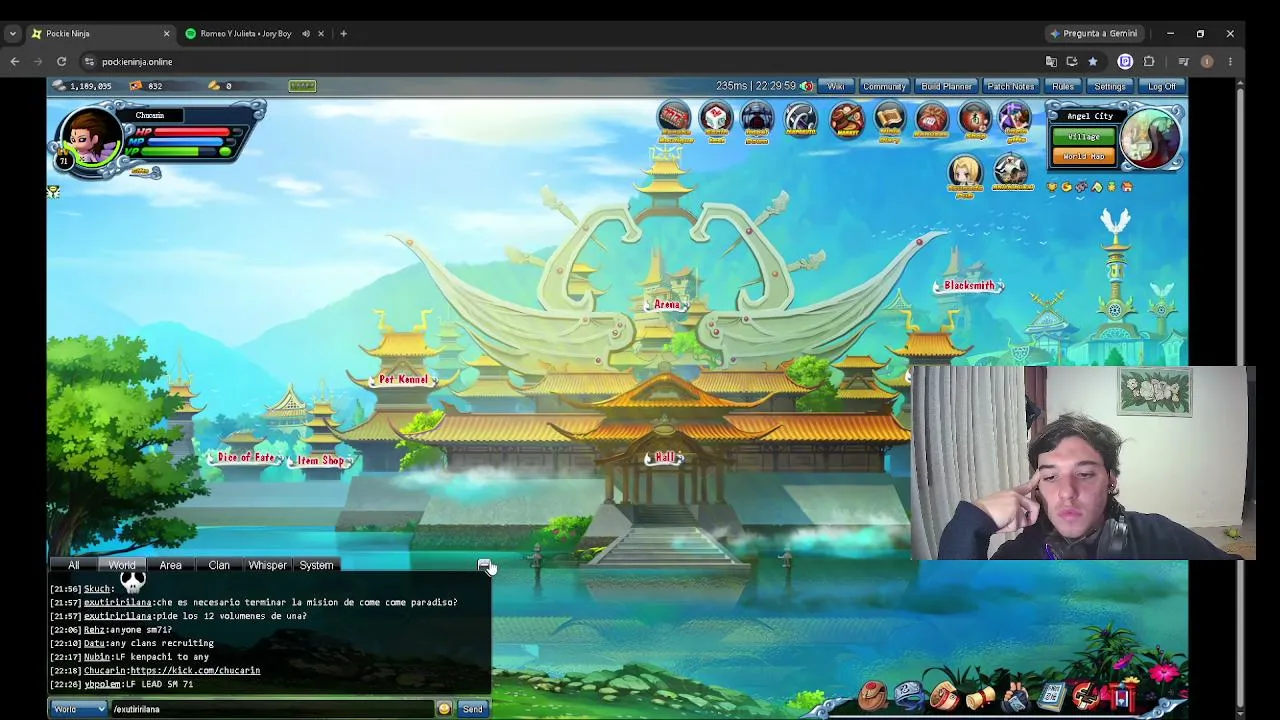Click username Chucarin in the chat log
This screenshot has height=720, width=1280.
point(105,671)
